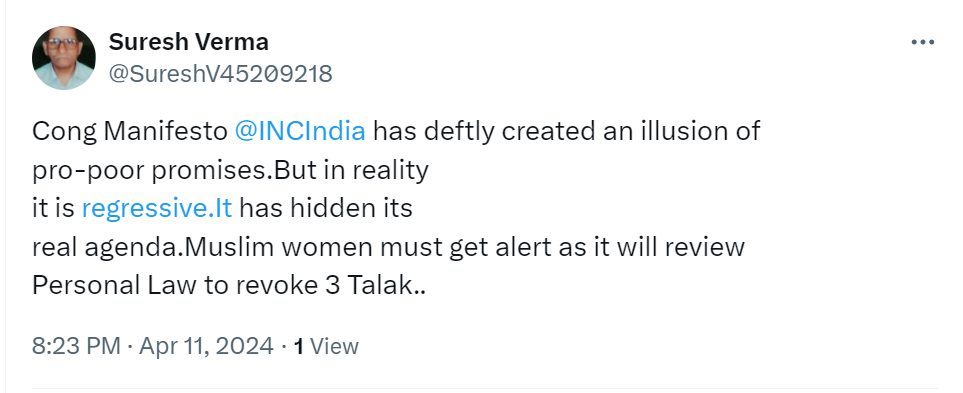Screen dimensions: 963x393
Task: Open the Suresh Verma display name link
Action: click(x=189, y=42)
